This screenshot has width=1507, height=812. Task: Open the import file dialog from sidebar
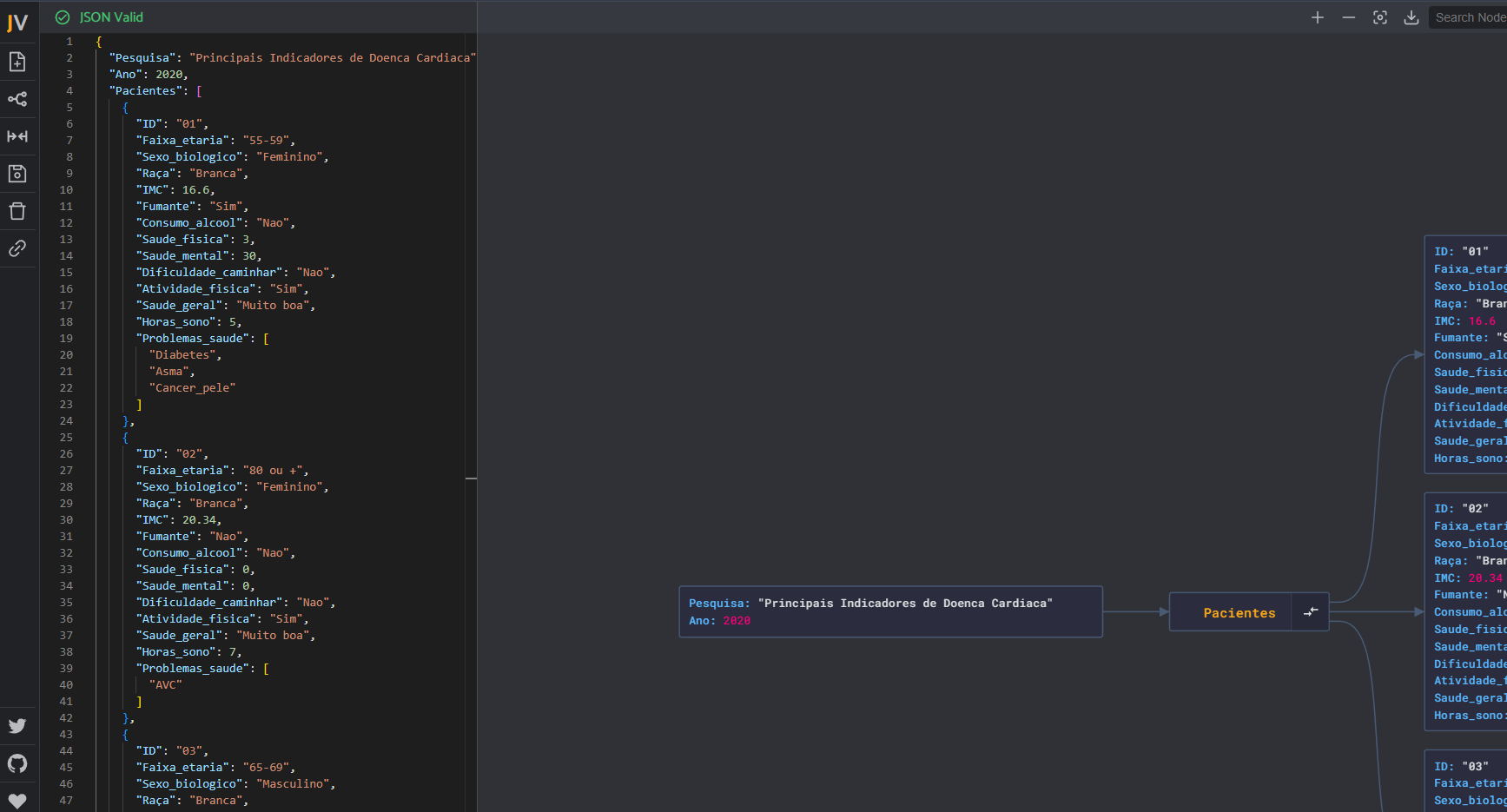(x=17, y=62)
